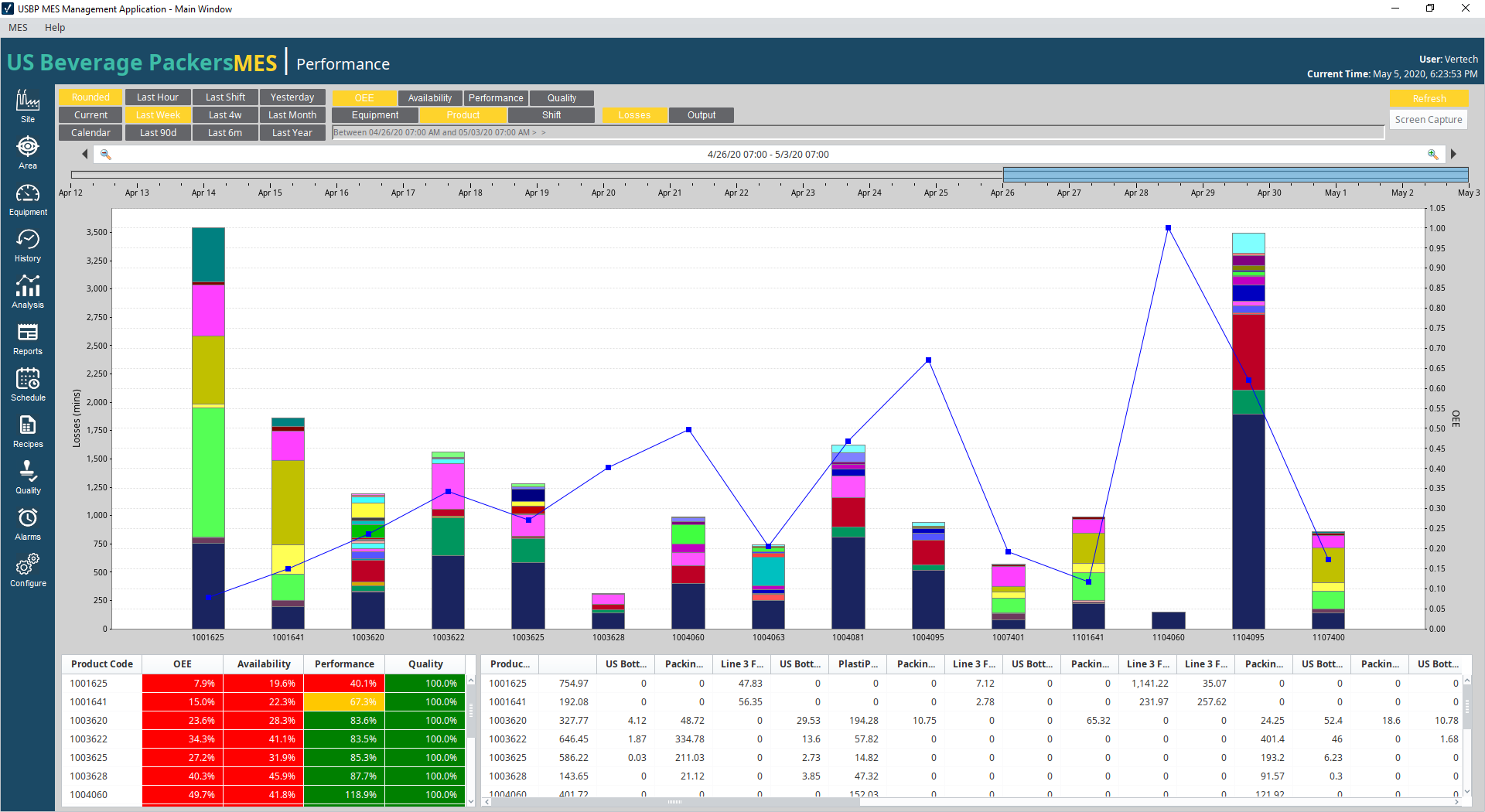1485x812 pixels.
Task: Open the Help menu
Action: tap(55, 28)
